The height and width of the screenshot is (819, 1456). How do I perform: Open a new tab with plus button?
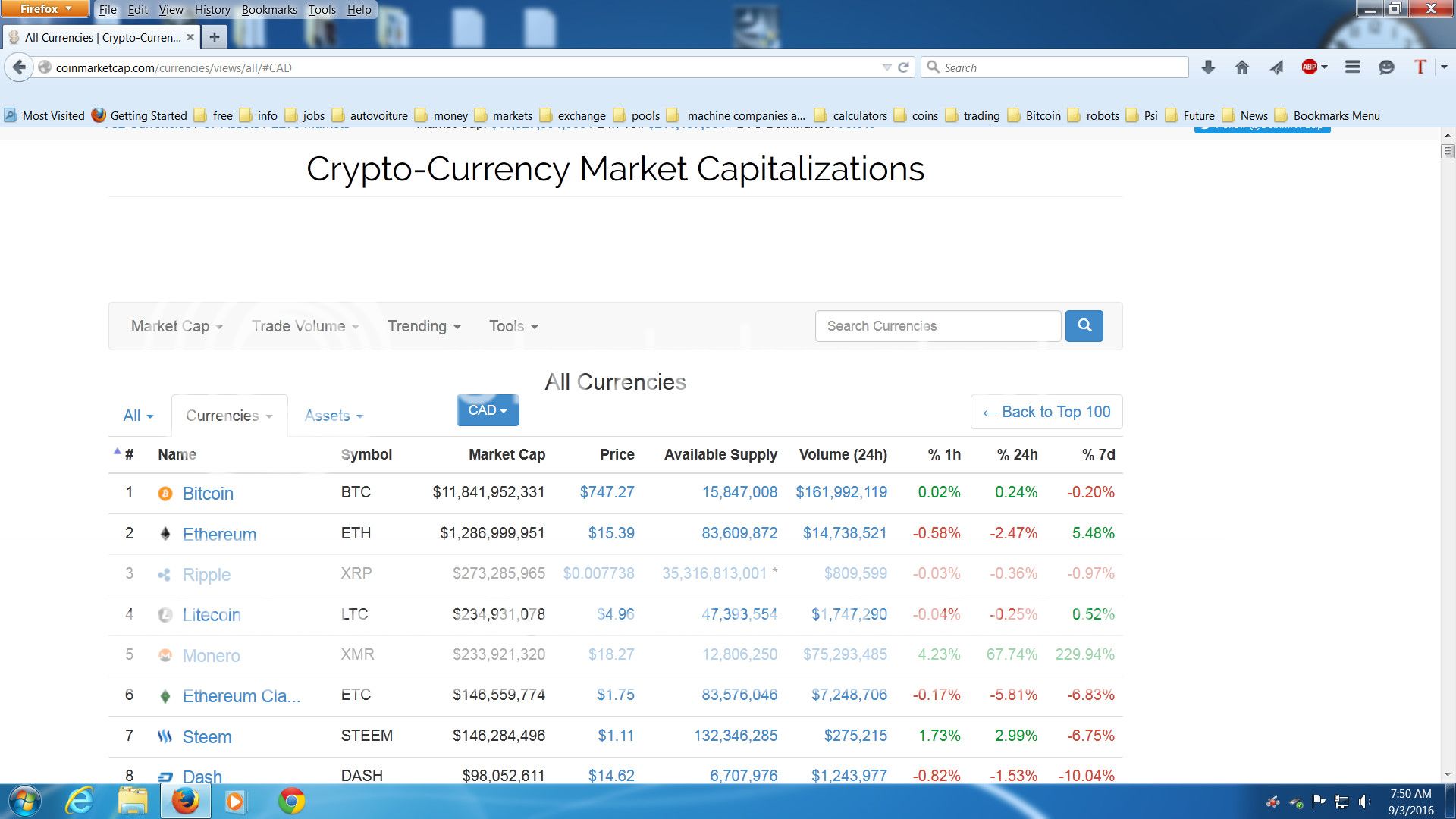click(x=215, y=37)
